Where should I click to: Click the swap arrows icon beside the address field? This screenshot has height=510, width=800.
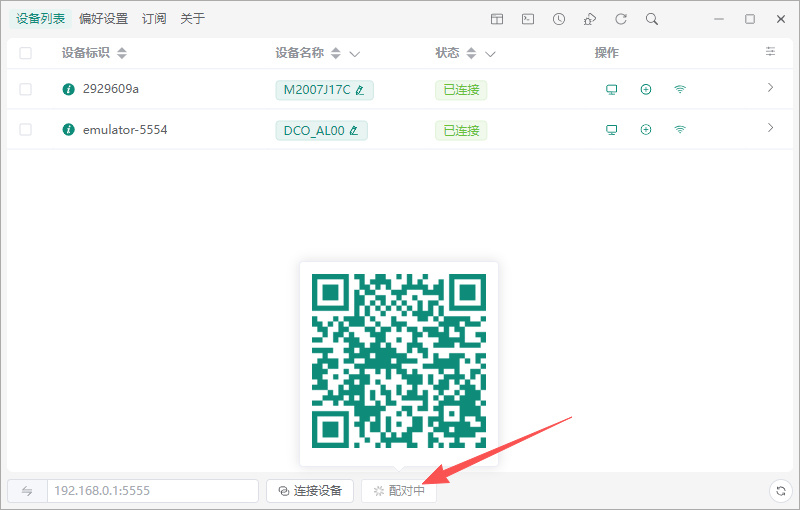[27, 491]
